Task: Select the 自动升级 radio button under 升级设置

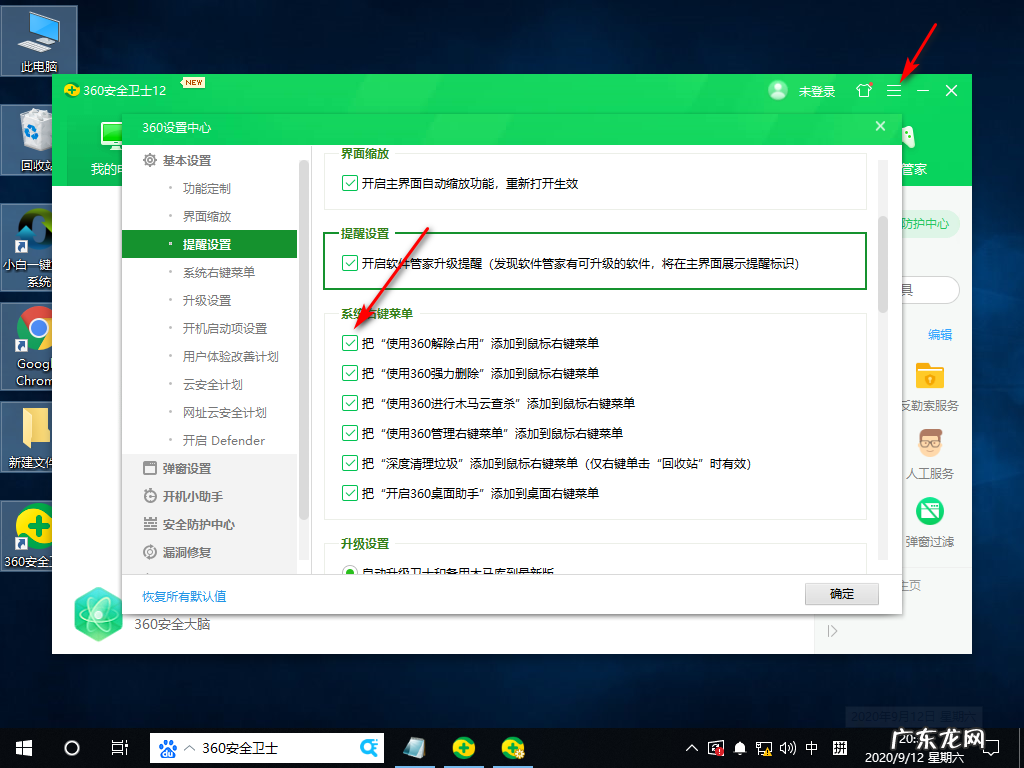Action: pos(351,573)
